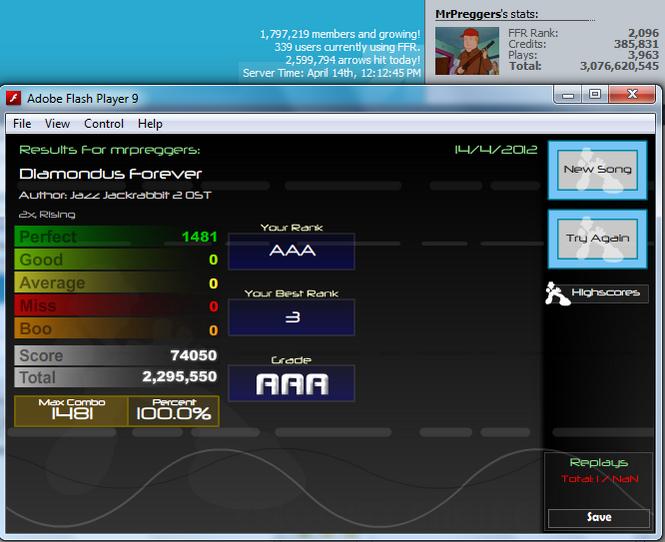Viewport: 665px width, 542px height.
Task: Open the File menu
Action: click(x=22, y=124)
